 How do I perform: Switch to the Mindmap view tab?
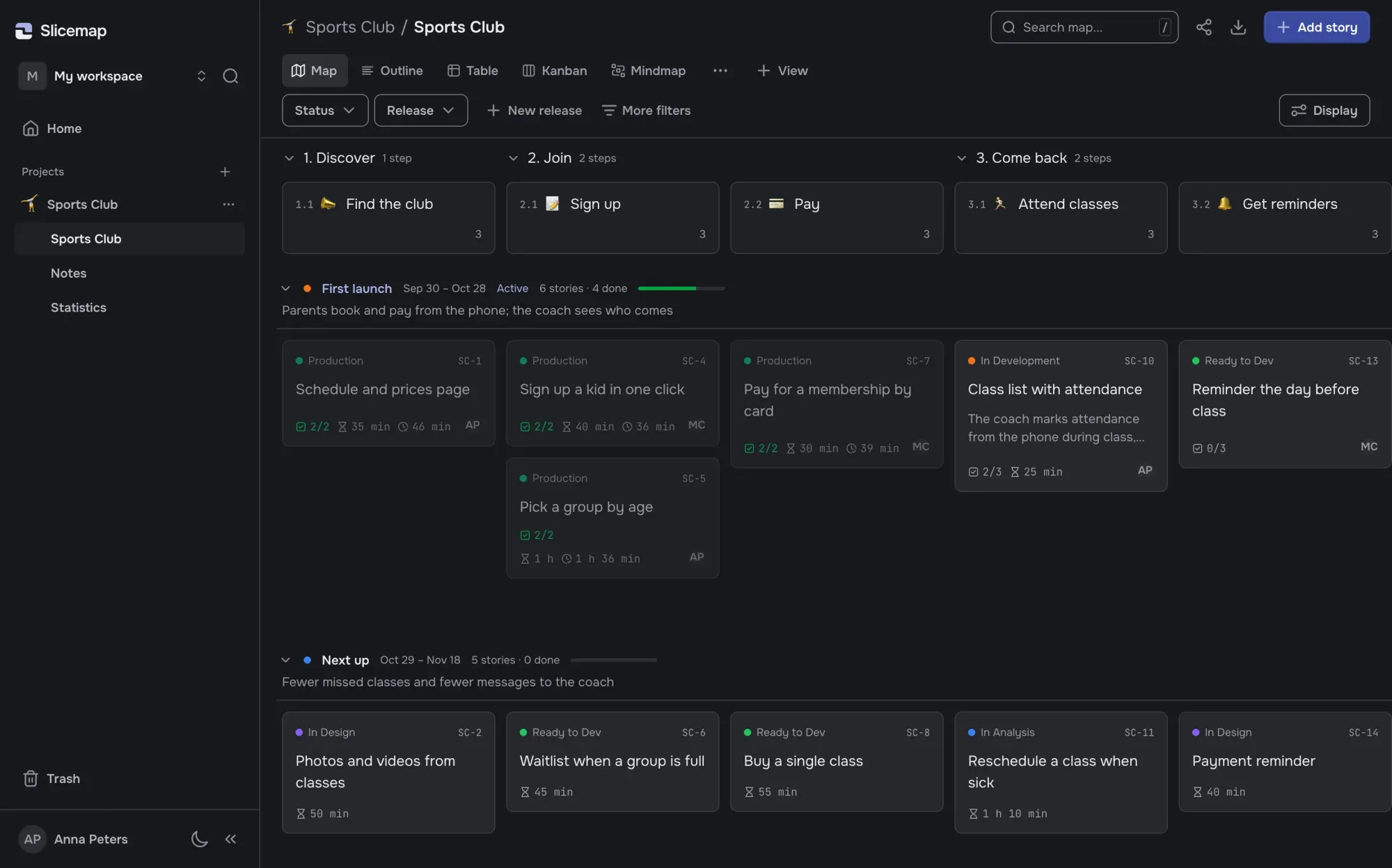coord(648,70)
